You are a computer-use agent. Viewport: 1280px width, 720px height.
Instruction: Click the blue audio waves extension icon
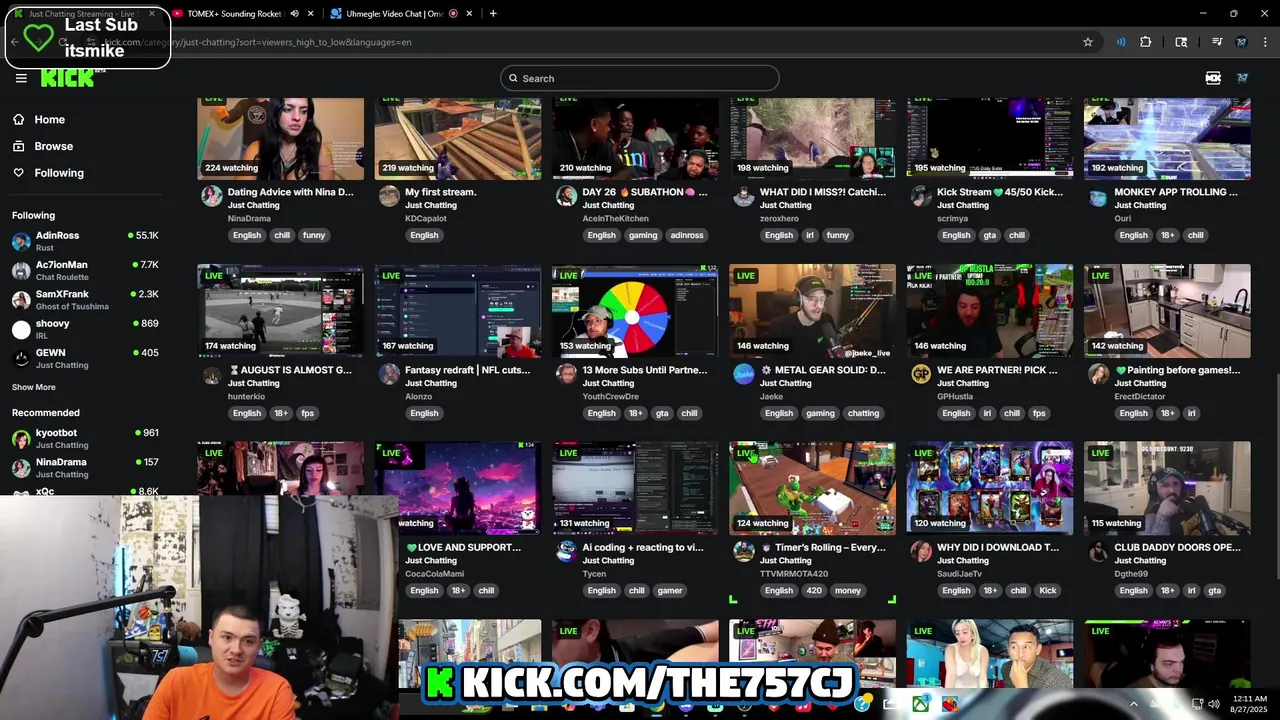pyautogui.click(x=1121, y=42)
